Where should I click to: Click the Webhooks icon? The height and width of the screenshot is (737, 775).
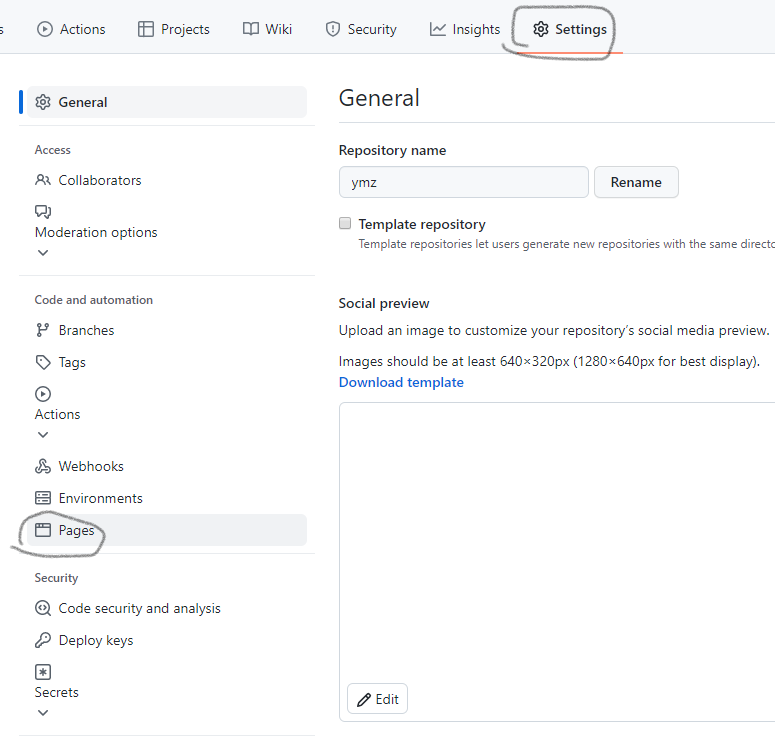coord(43,466)
